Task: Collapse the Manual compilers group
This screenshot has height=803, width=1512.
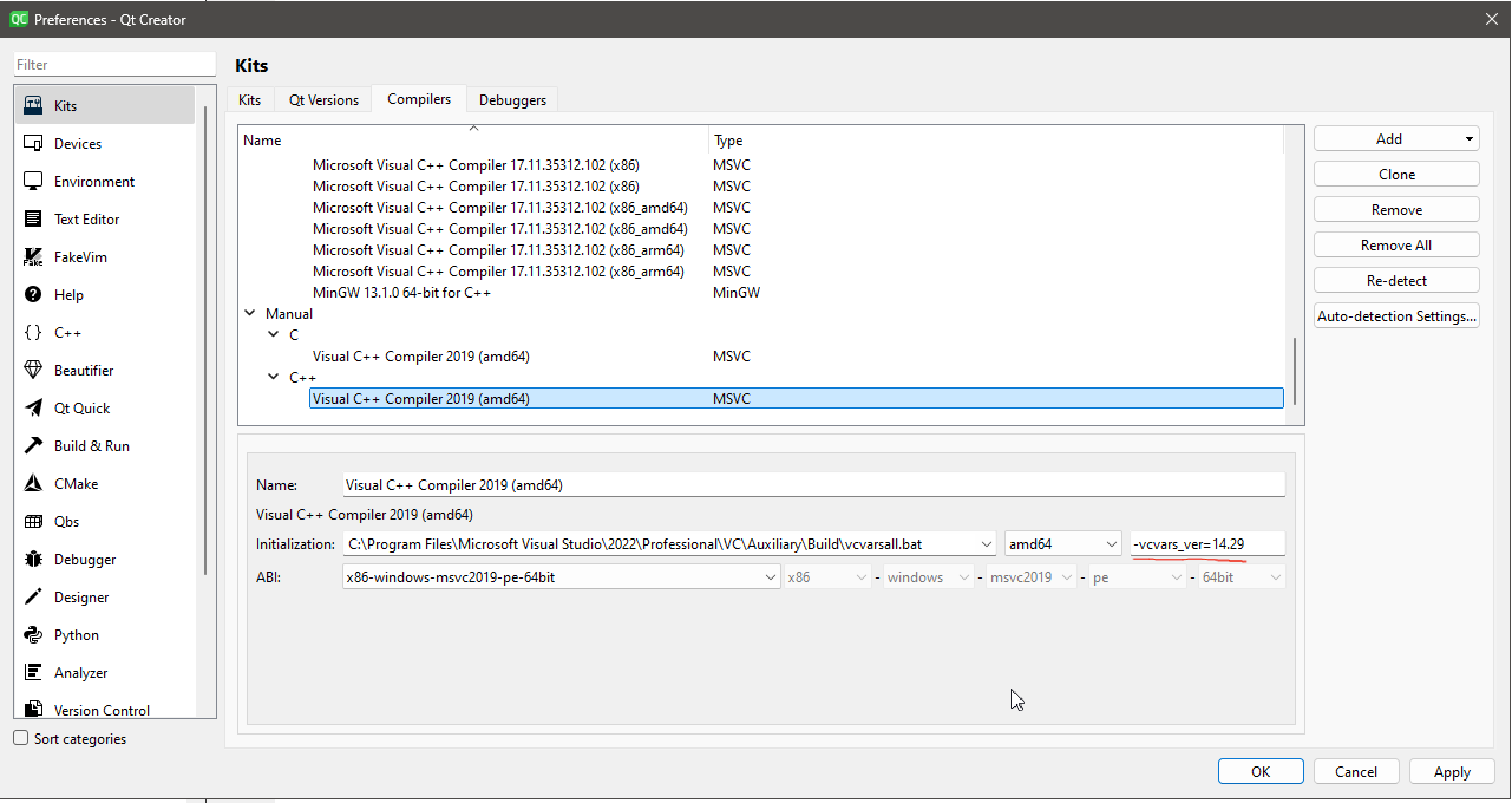Action: [250, 313]
